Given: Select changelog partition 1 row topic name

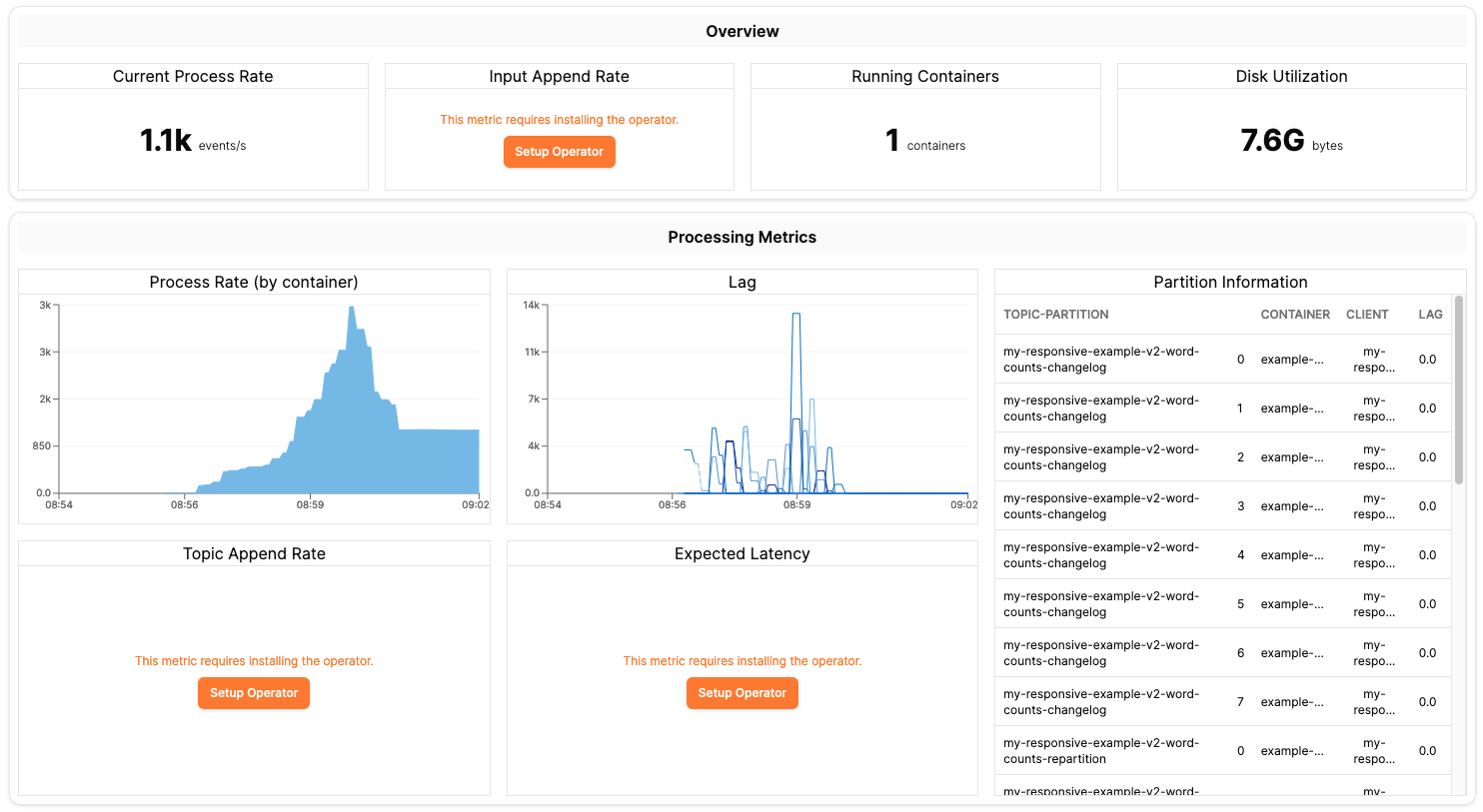Looking at the screenshot, I should 1101,408.
